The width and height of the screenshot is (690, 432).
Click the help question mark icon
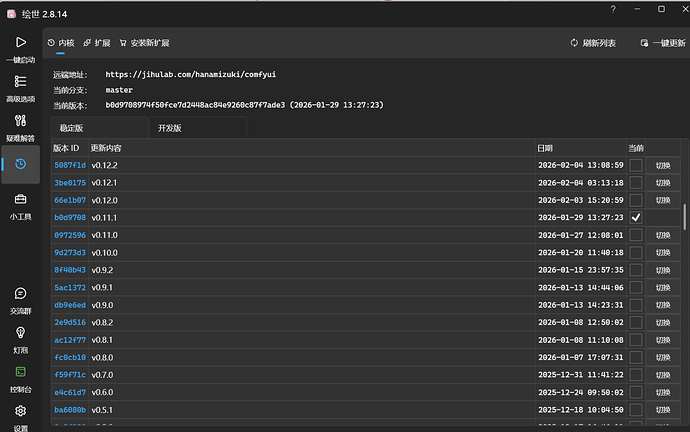click(613, 9)
